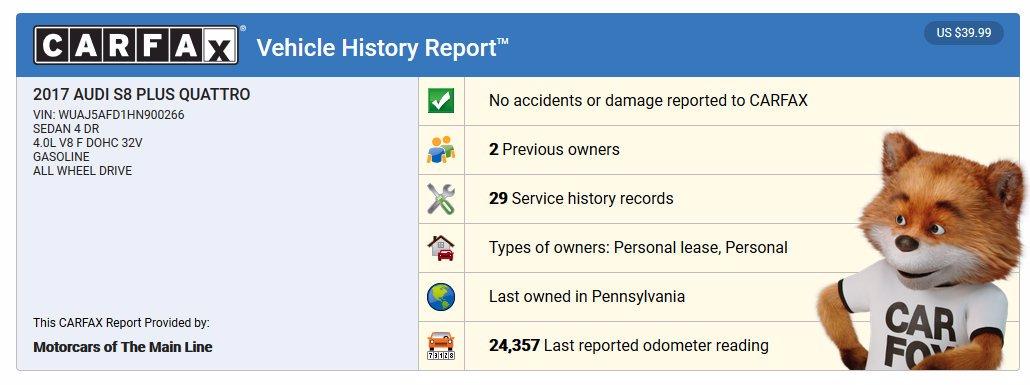Click the globe location icon
Viewport: 1030px width, 385px height.
pos(441,296)
